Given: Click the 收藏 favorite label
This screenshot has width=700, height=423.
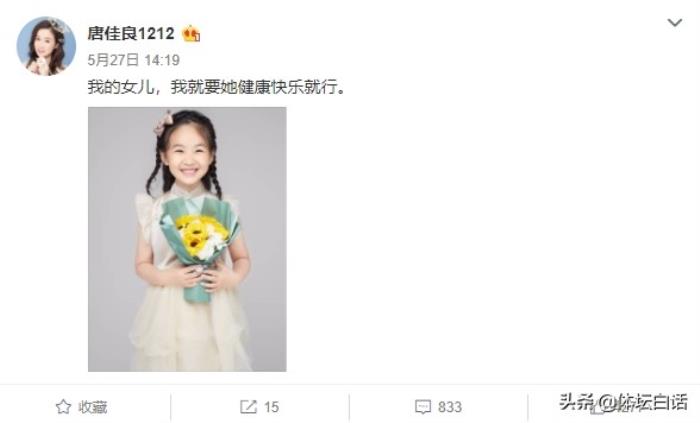Looking at the screenshot, I should pyautogui.click(x=93, y=407).
